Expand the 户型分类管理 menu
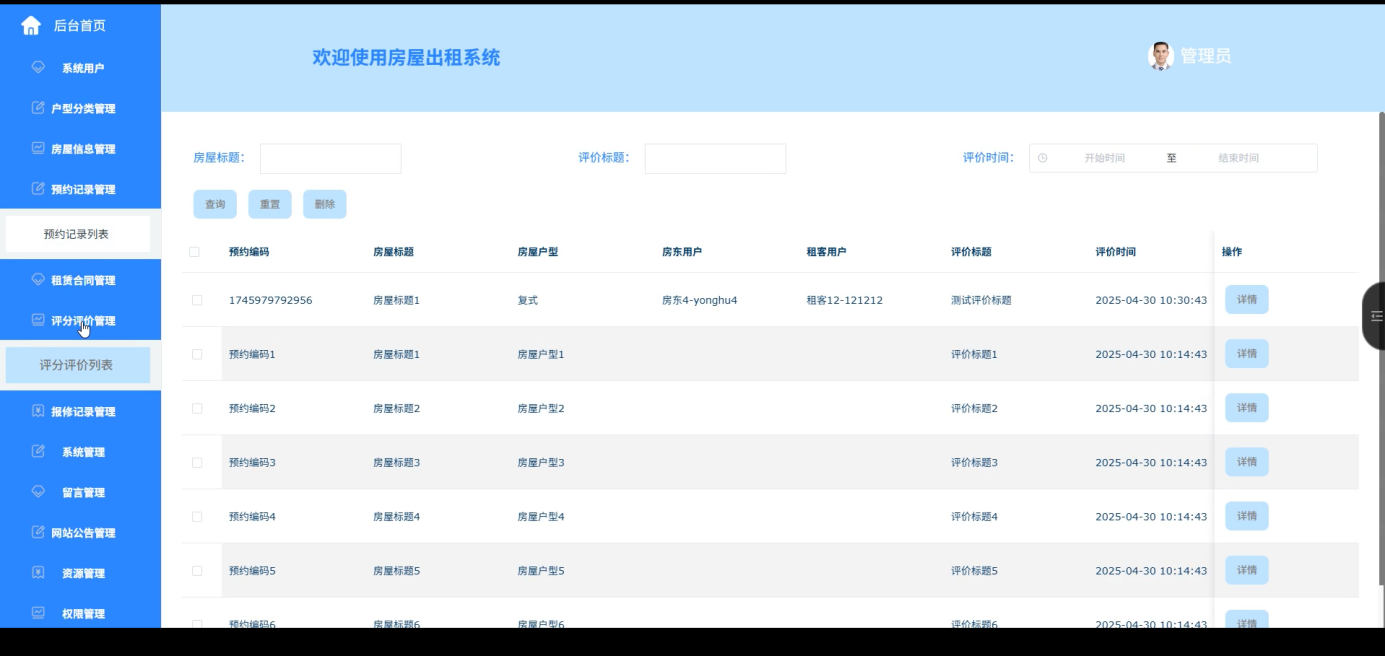This screenshot has width=1385, height=656. point(80,108)
